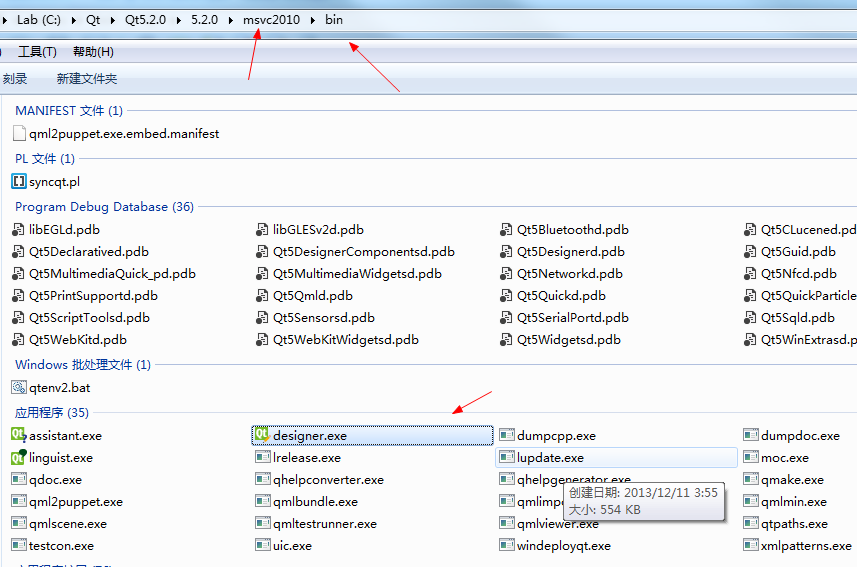Screen dimensions: 857x567
Task: Select Qt5MultimediaQuick_pd.pdb file name
Action: click(x=113, y=273)
